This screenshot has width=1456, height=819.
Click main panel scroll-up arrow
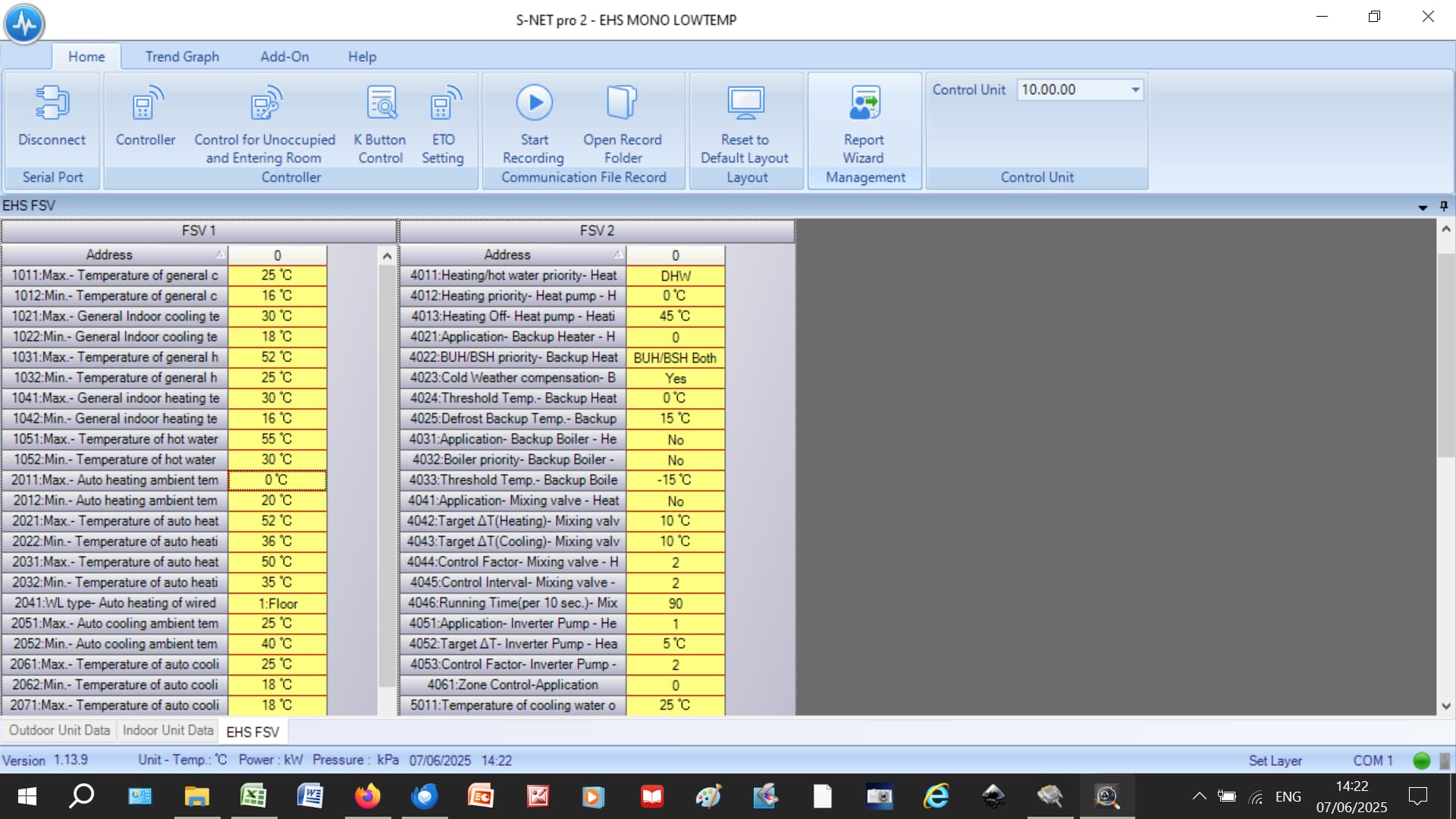click(1446, 229)
